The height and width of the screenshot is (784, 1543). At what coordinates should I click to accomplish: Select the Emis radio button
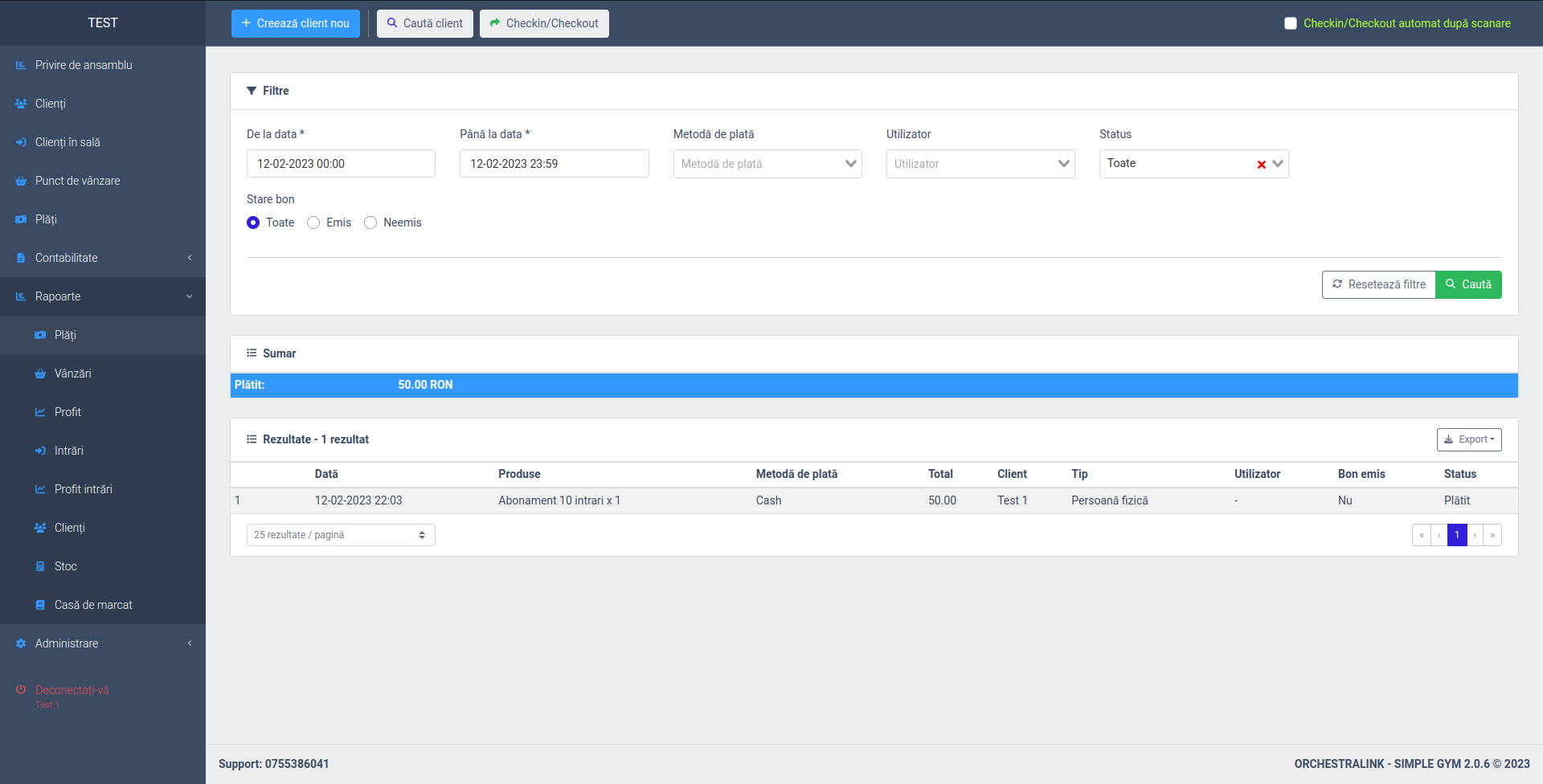[x=313, y=223]
